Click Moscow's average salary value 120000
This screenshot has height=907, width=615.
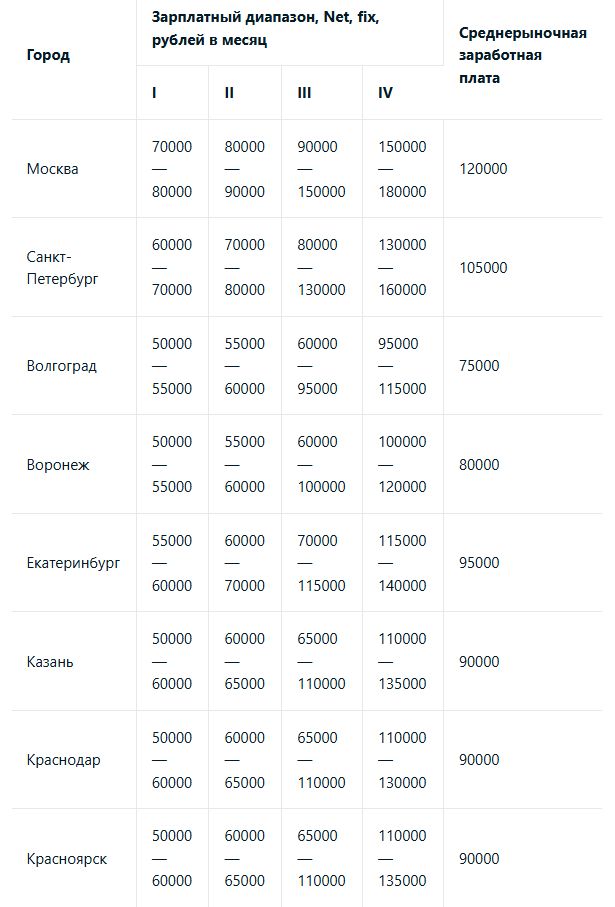[483, 169]
